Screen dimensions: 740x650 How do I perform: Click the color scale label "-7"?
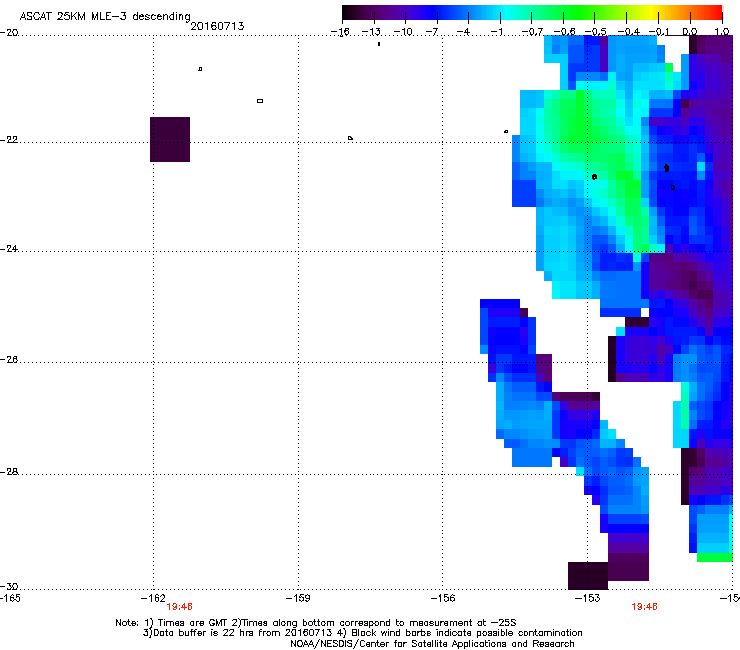pos(432,32)
